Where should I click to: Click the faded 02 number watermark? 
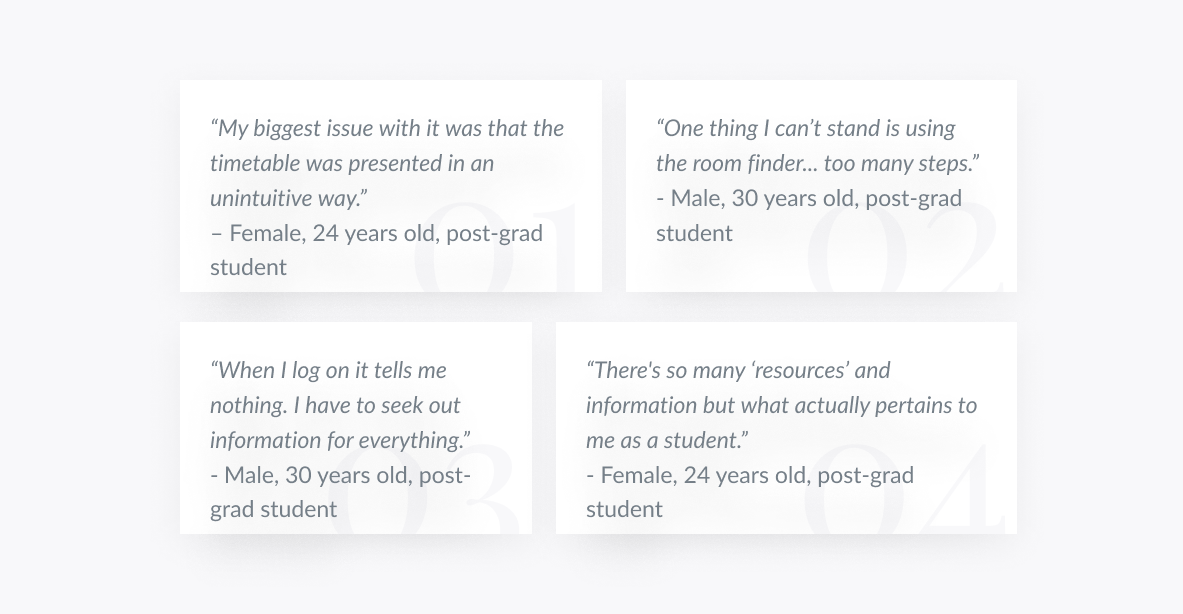coord(903,250)
